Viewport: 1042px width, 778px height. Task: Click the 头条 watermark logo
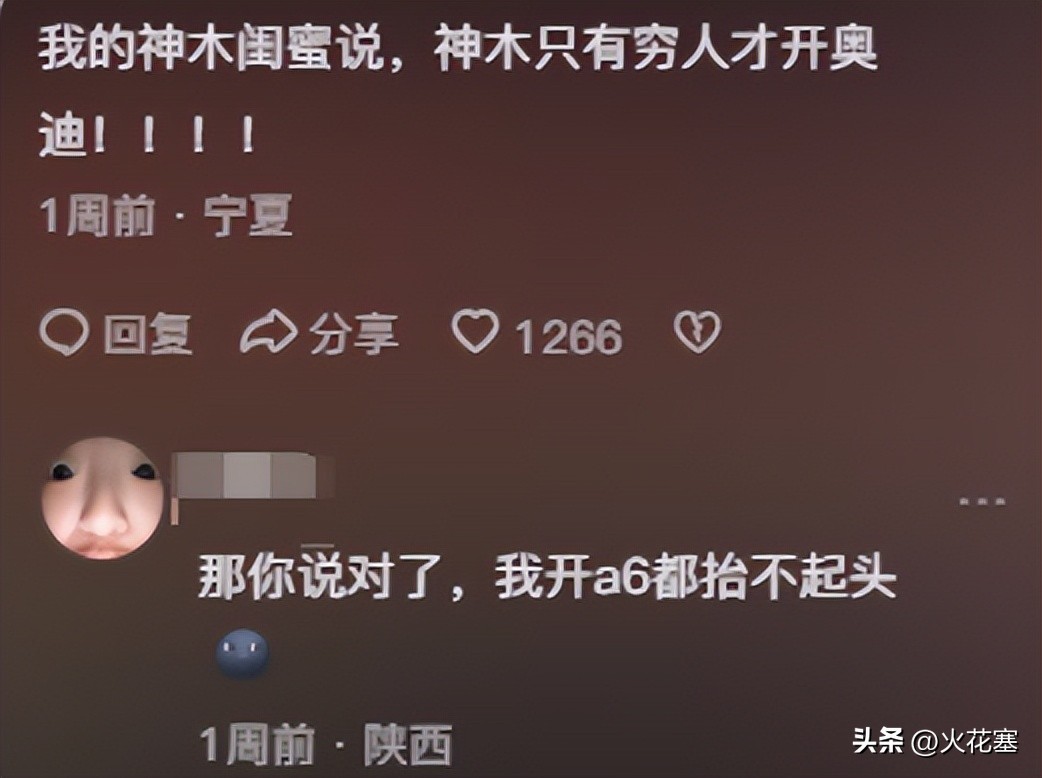877,741
